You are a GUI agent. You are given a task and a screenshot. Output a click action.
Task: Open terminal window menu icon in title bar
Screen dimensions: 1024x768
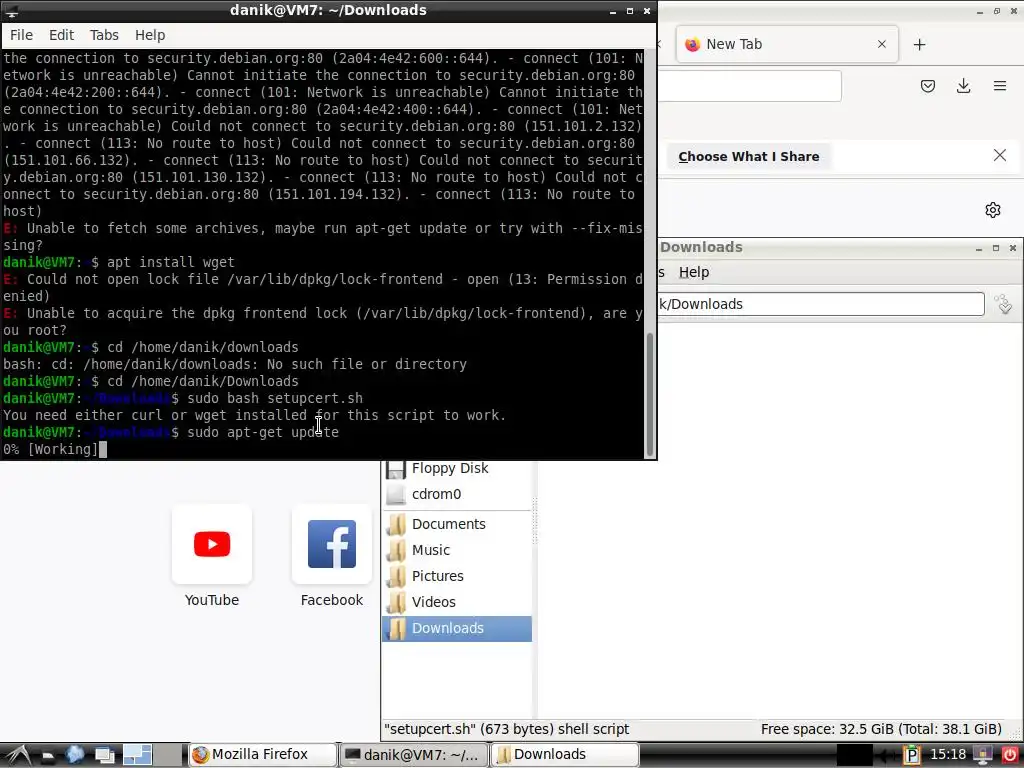point(11,10)
